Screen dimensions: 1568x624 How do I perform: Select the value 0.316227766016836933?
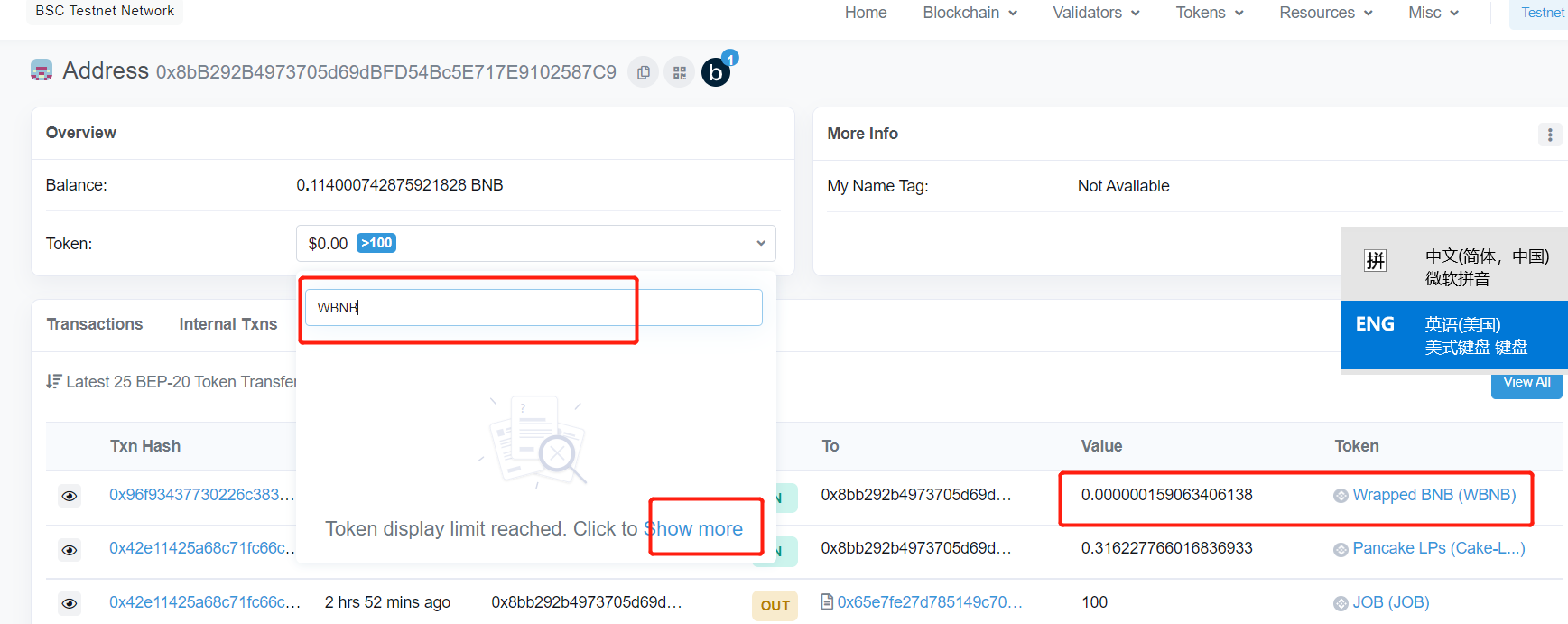(x=1167, y=548)
